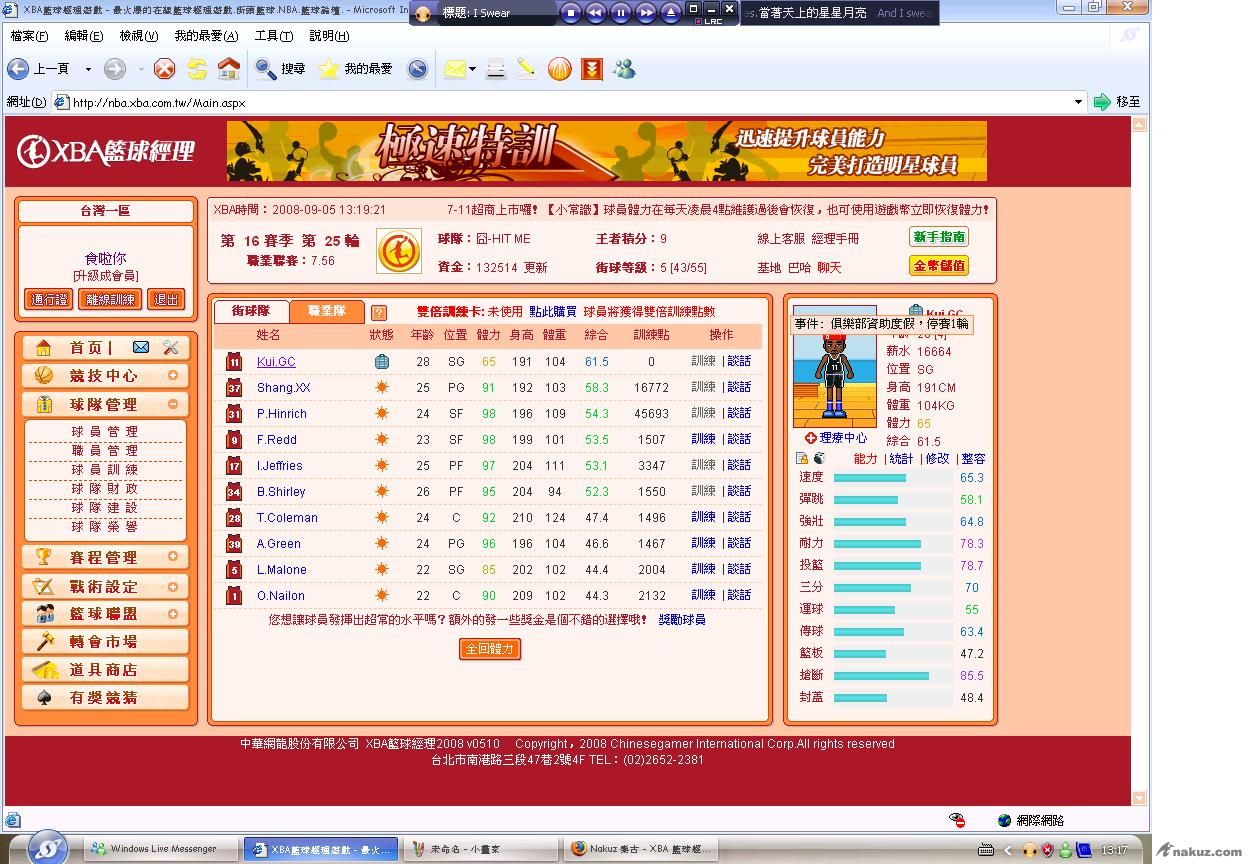The height and width of the screenshot is (864, 1250).
Task: Open Windows Live Messenger taskbar button
Action: pos(159,849)
